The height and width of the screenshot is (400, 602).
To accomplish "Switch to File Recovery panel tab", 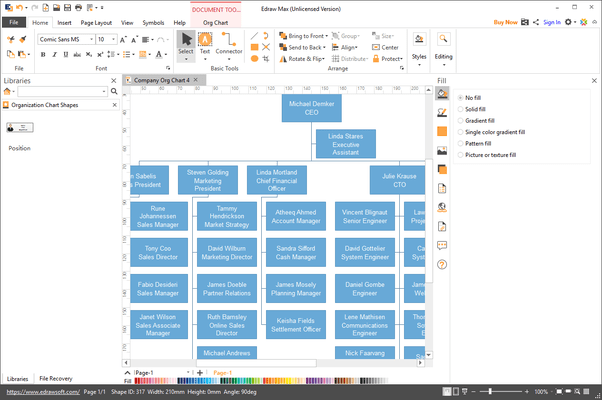I will 56,379.
